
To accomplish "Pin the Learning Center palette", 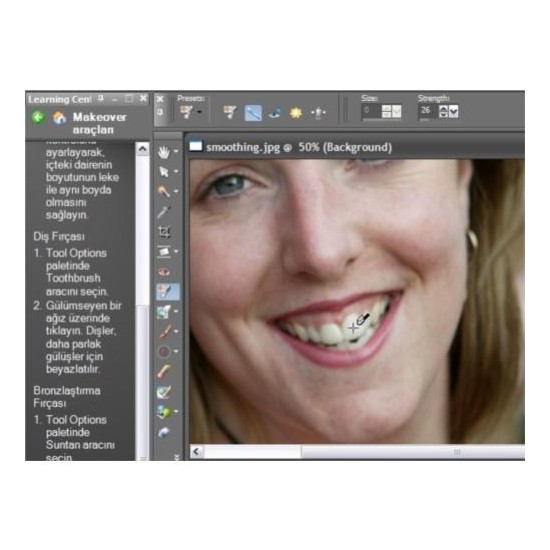I will [x=101, y=99].
